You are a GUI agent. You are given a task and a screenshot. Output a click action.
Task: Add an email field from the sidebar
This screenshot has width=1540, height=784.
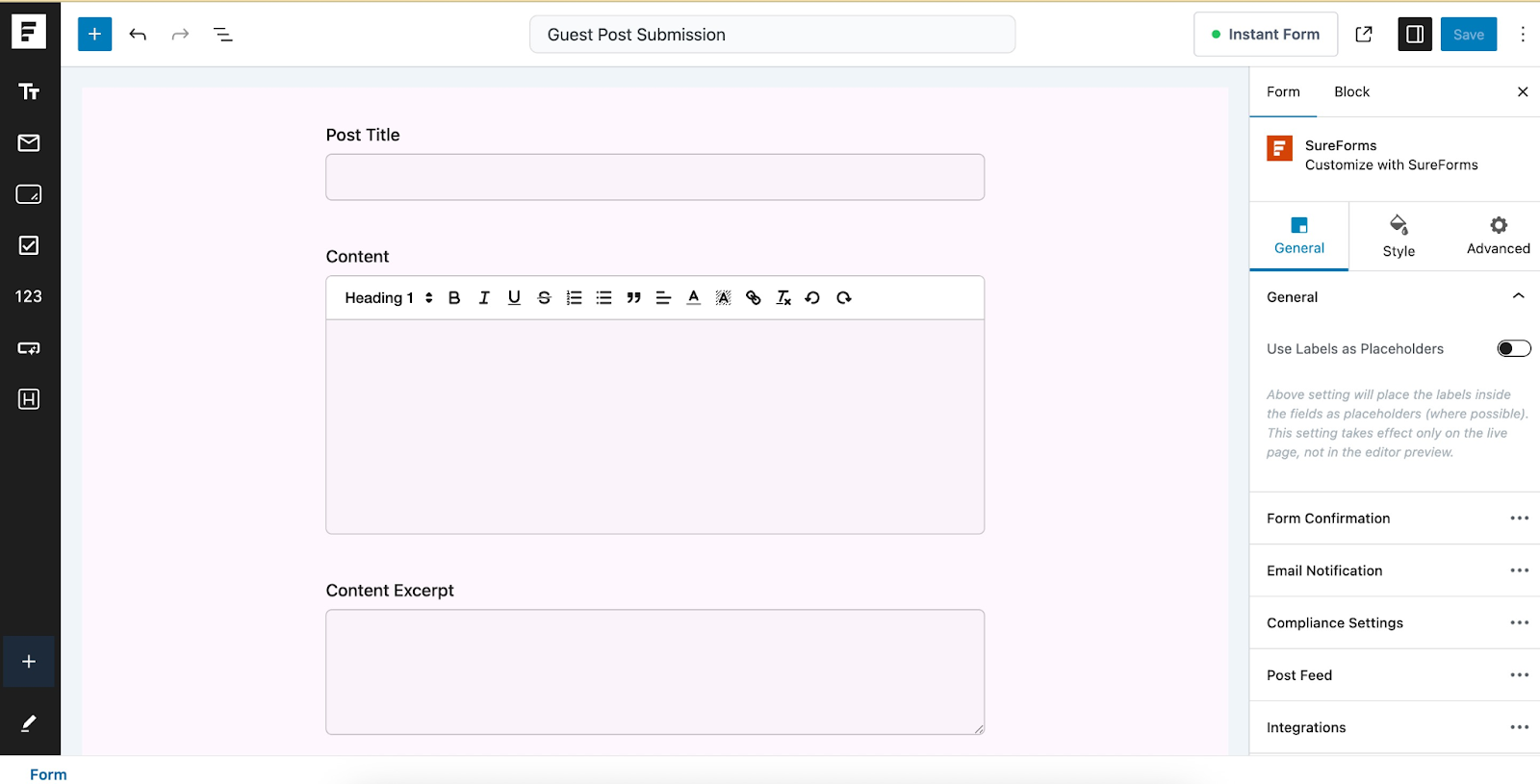click(x=29, y=142)
